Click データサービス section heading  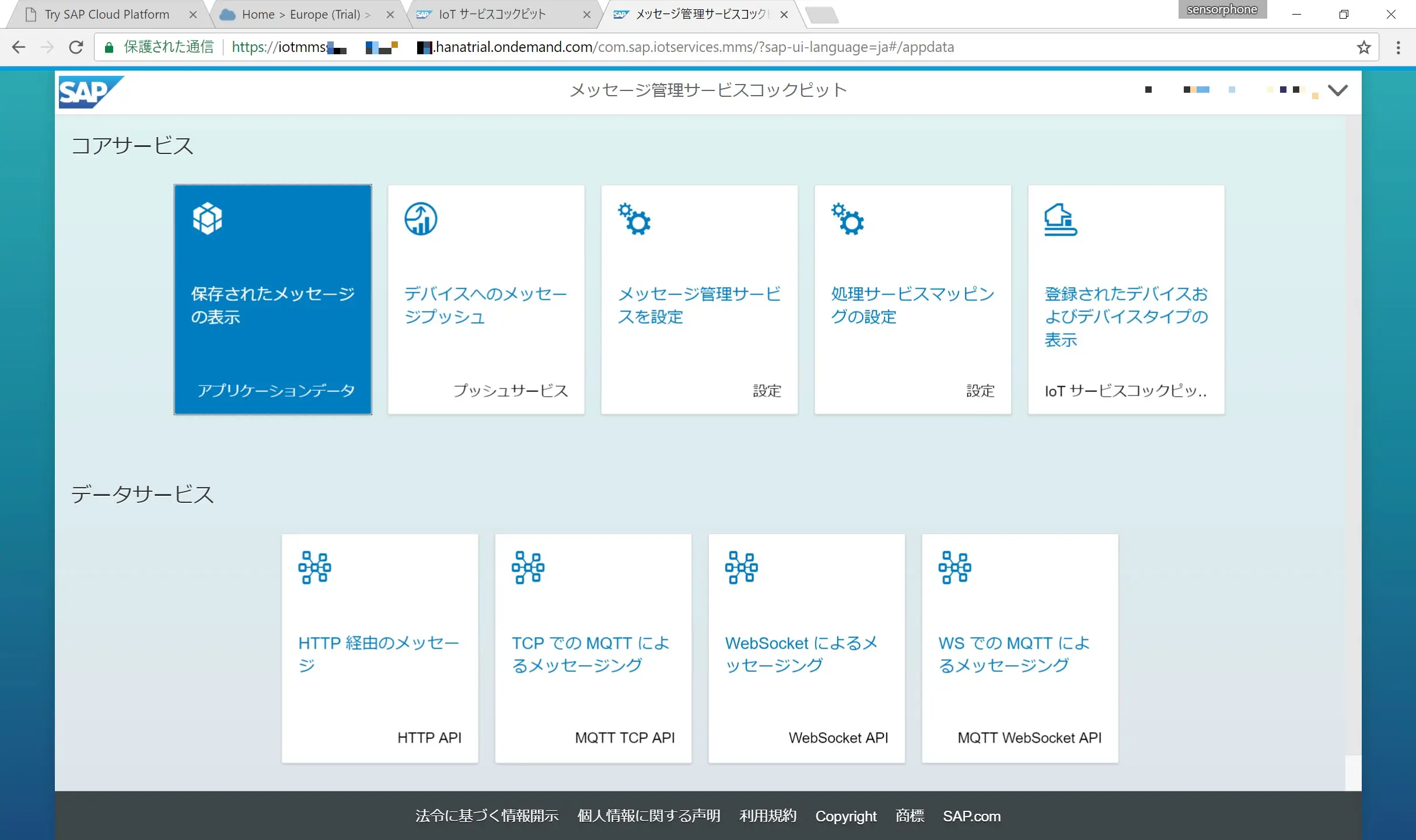coord(142,495)
